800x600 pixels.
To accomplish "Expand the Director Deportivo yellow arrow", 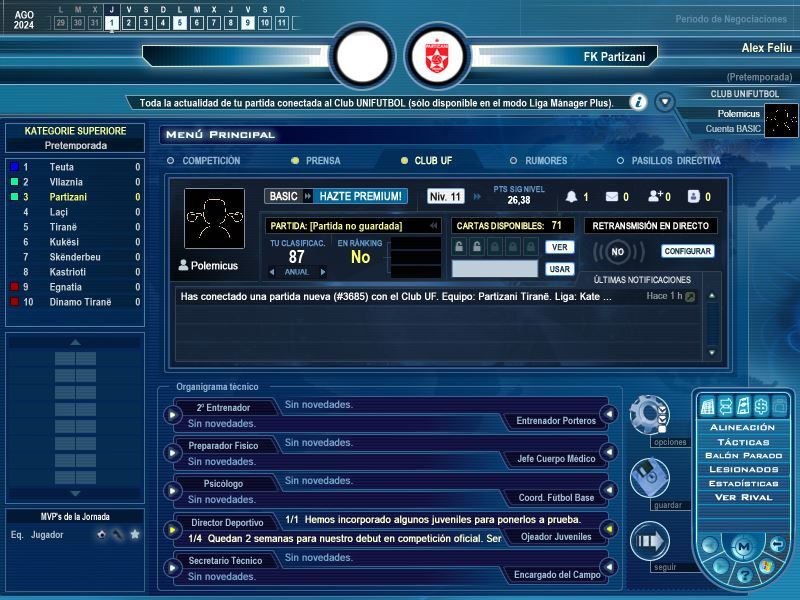I will click(172, 530).
